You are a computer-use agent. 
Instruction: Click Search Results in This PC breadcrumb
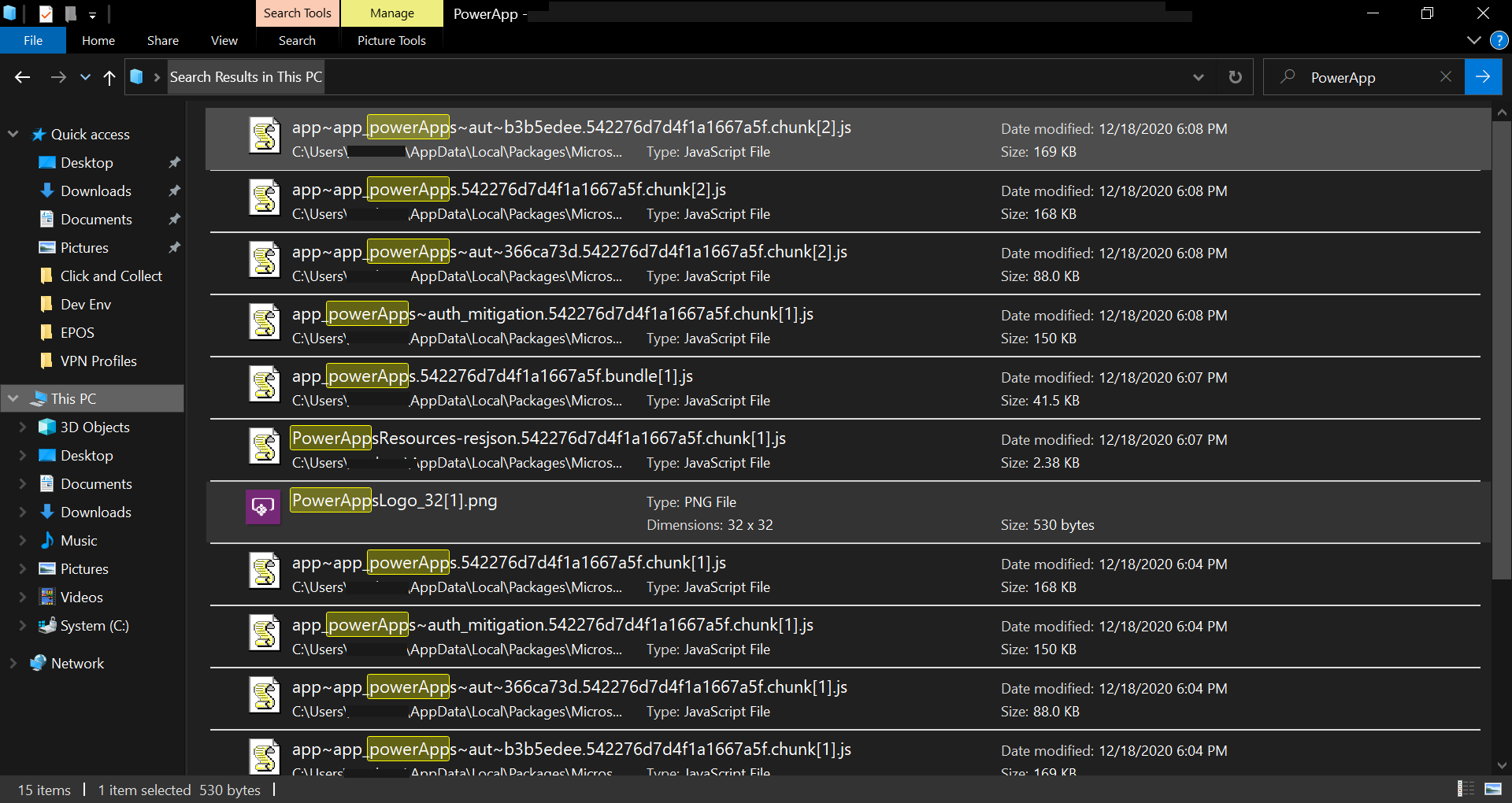tap(246, 77)
